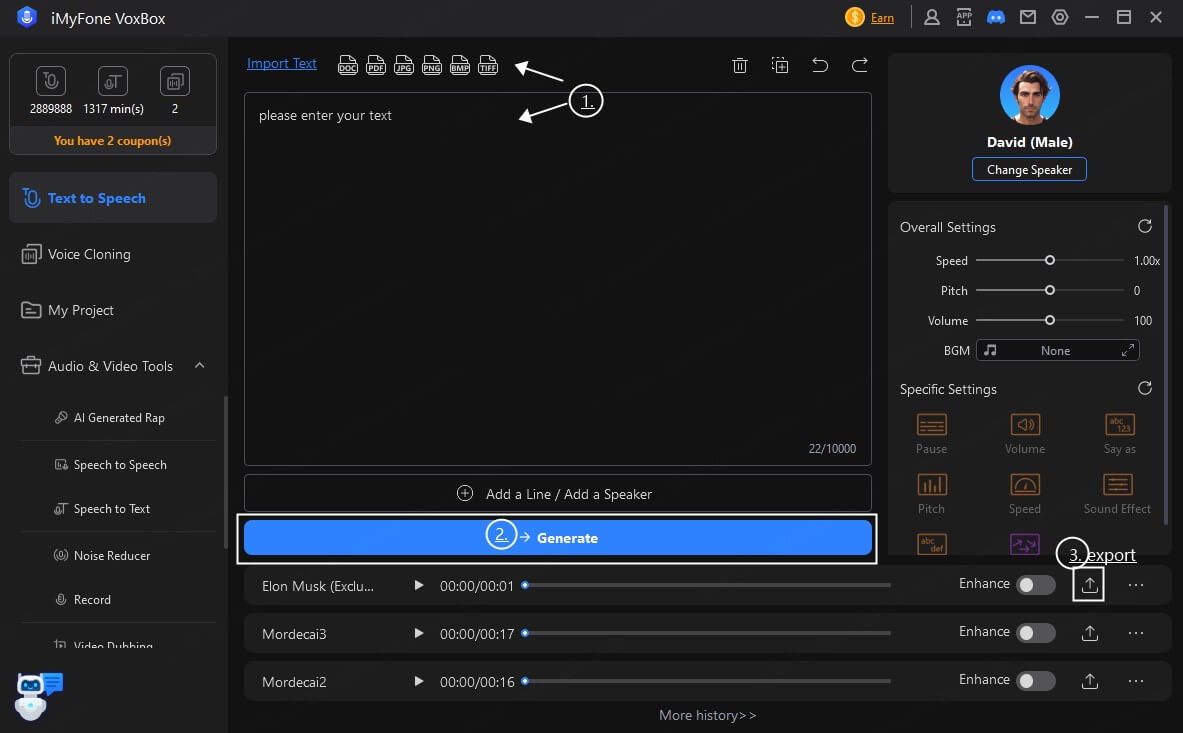
Task: Import a BMP image
Action: pyautogui.click(x=459, y=65)
